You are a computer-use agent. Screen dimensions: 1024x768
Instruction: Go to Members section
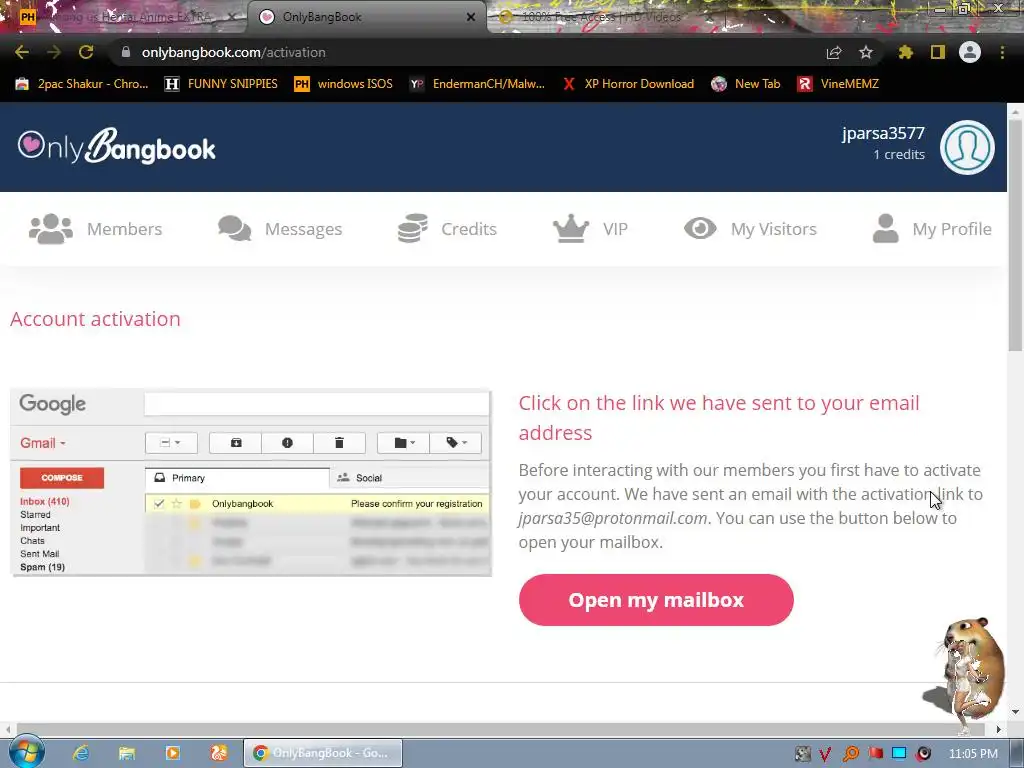pyautogui.click(x=124, y=229)
